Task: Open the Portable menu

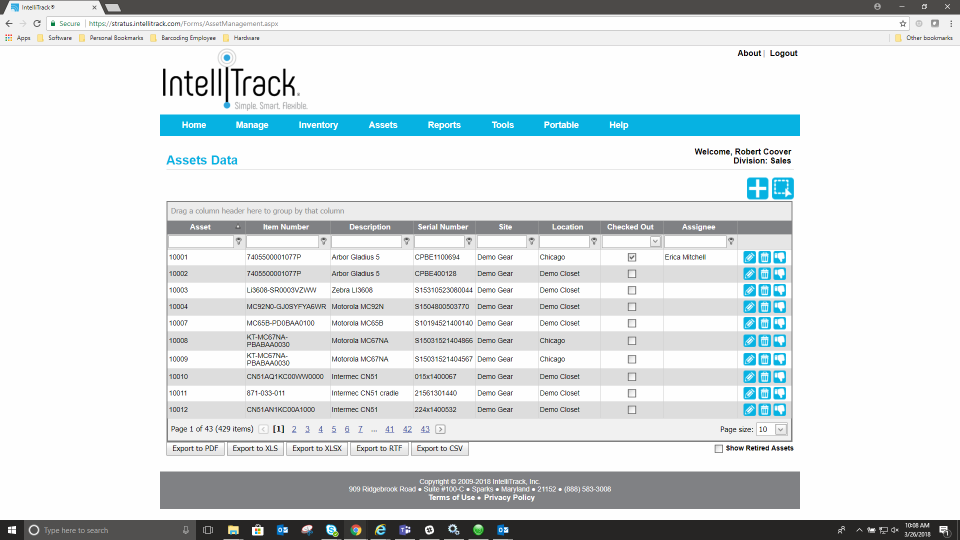Action: pyautogui.click(x=561, y=125)
